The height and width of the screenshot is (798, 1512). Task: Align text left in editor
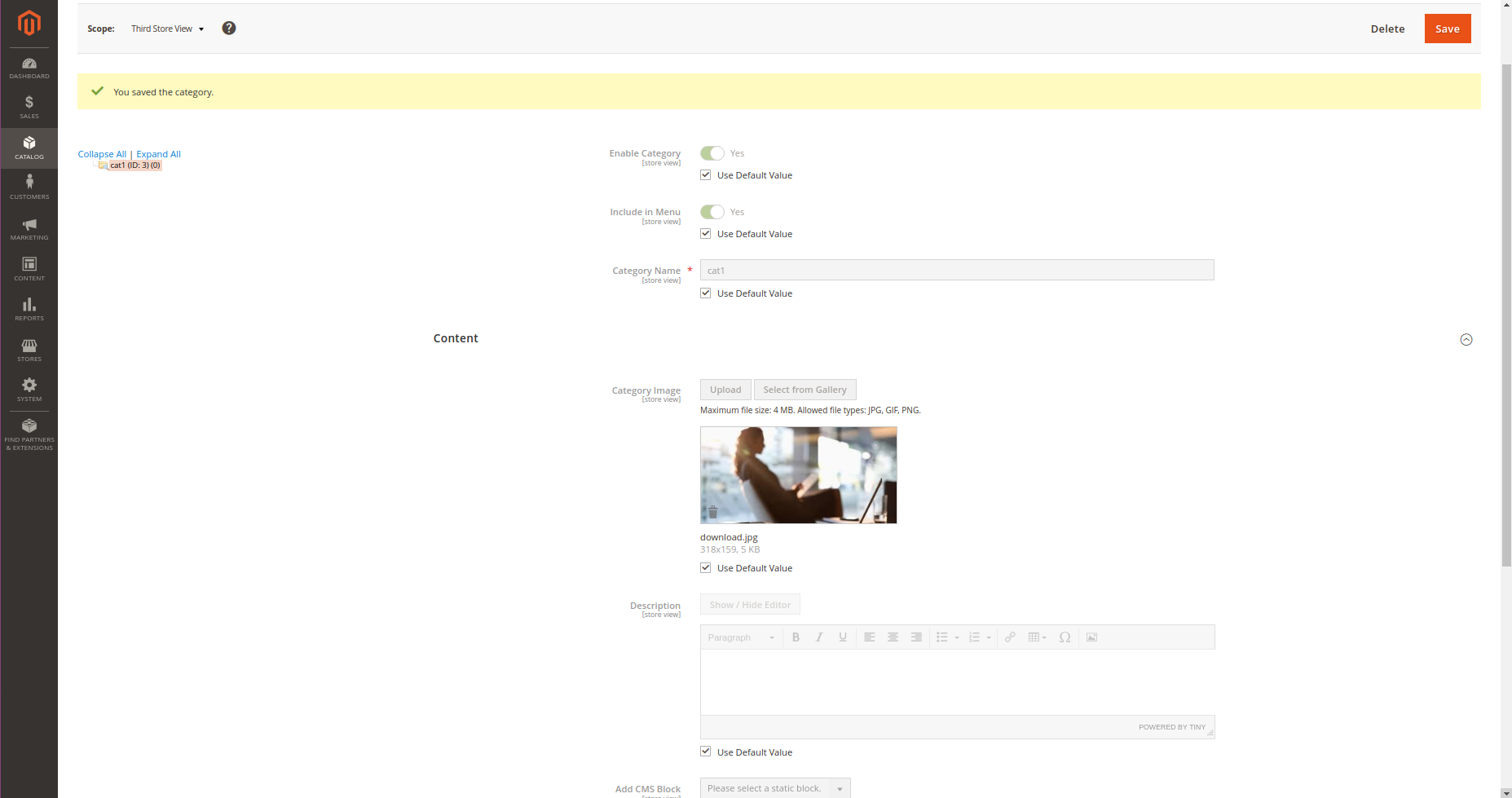[x=870, y=637]
